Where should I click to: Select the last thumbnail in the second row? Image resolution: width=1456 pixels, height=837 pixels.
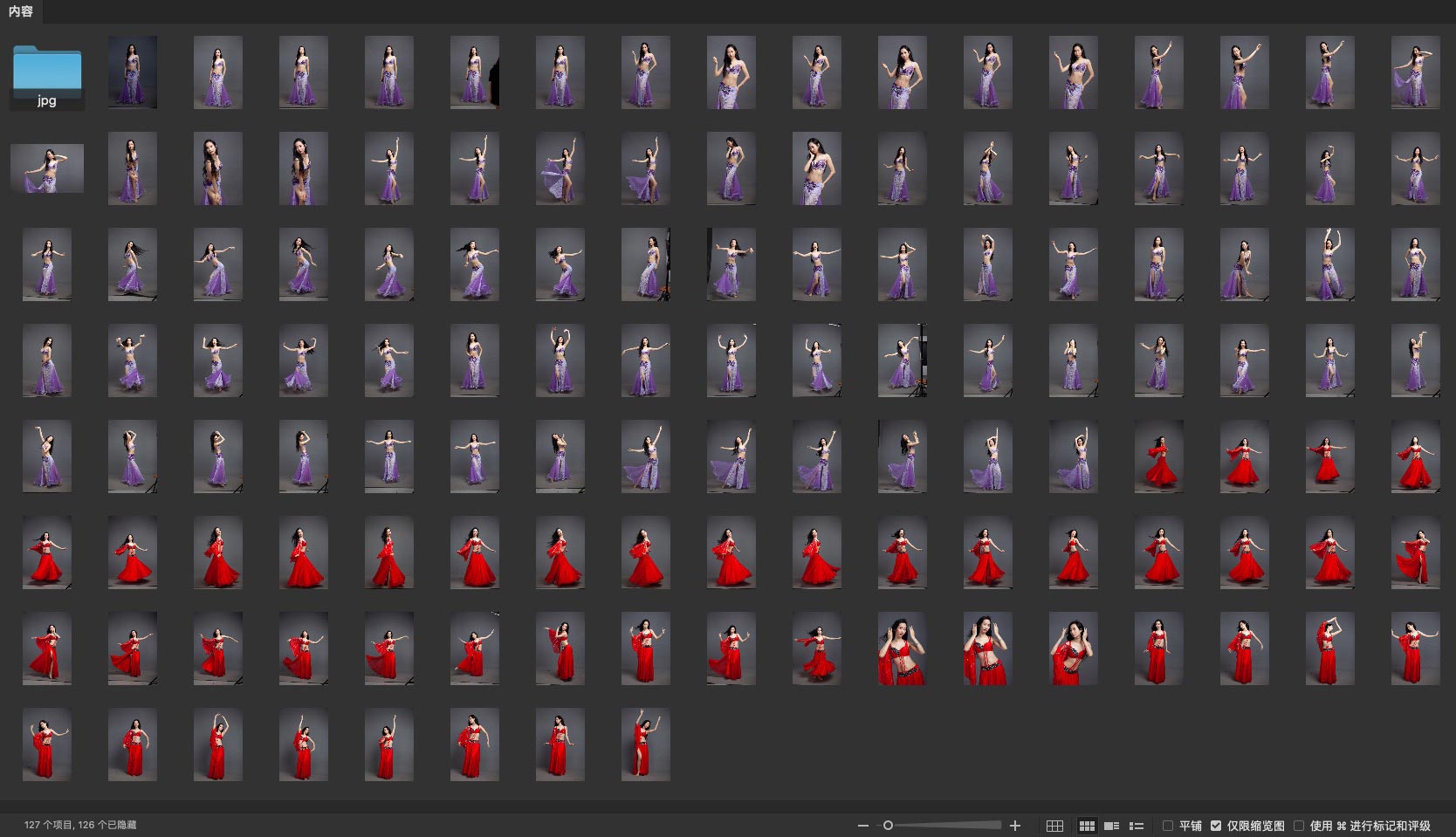pos(1415,168)
